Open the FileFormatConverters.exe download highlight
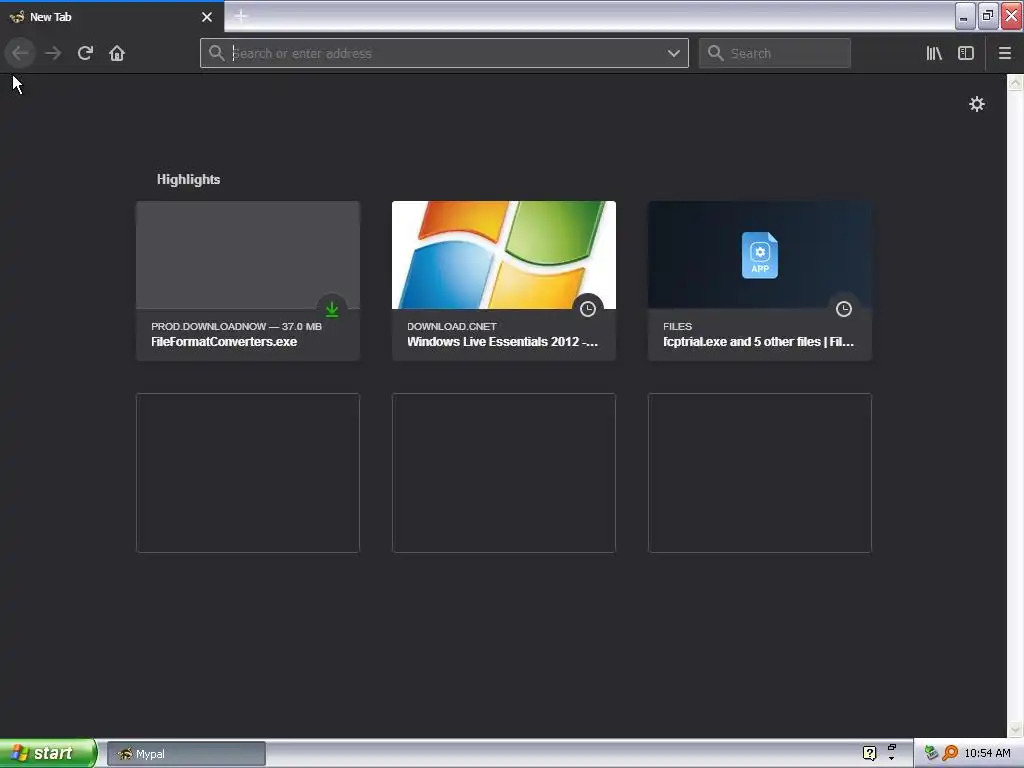Viewport: 1024px width, 768px height. (x=248, y=281)
